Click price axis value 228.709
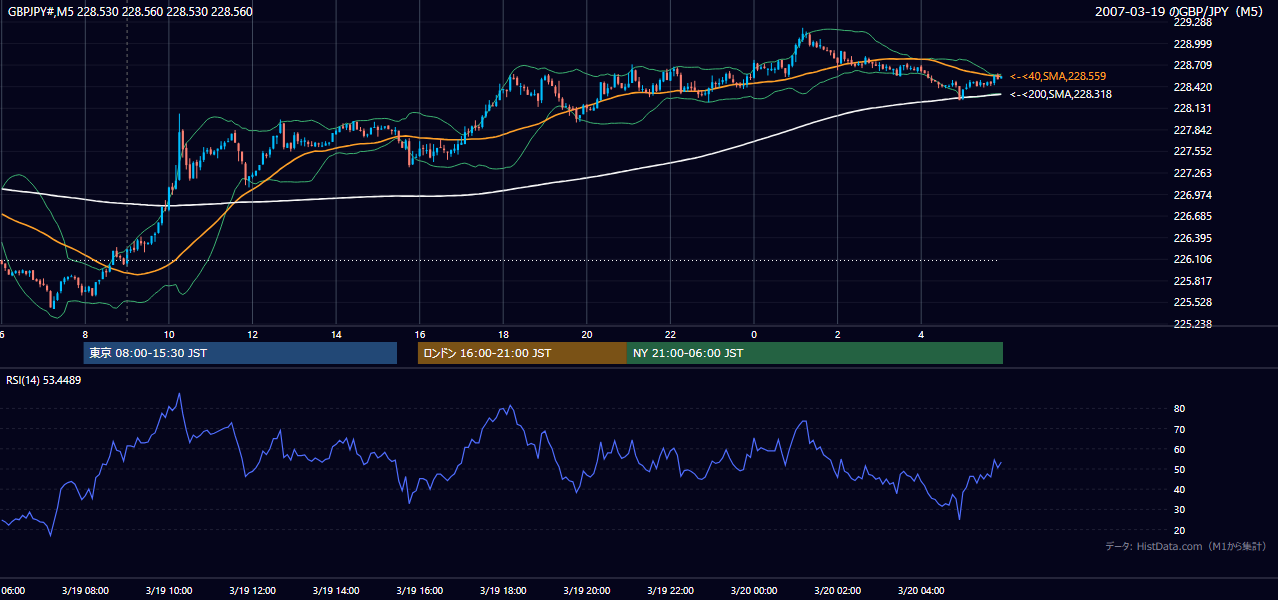Viewport: 1278px width, 600px height. 1192,65
